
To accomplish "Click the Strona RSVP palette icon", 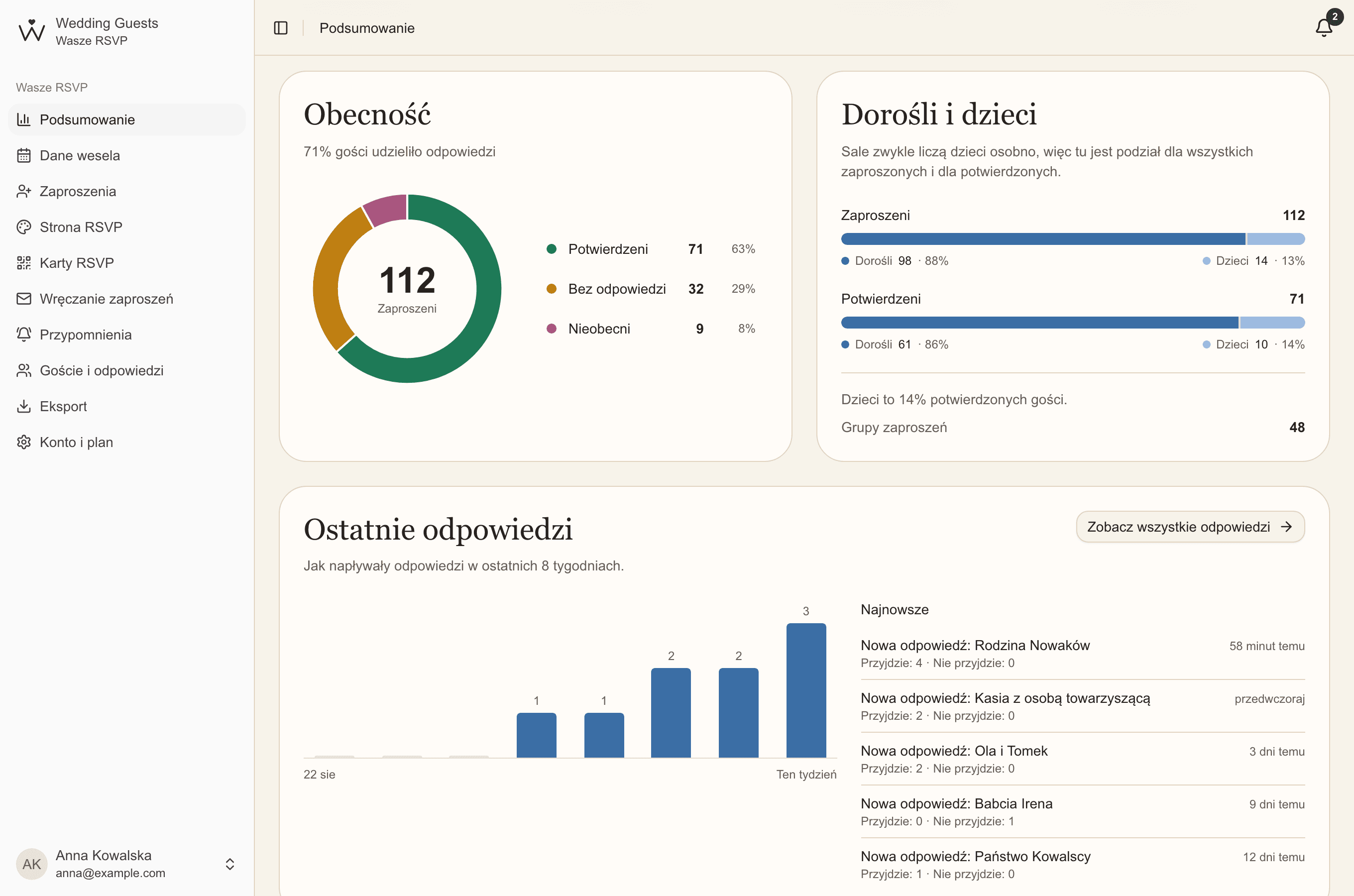I will click(24, 227).
